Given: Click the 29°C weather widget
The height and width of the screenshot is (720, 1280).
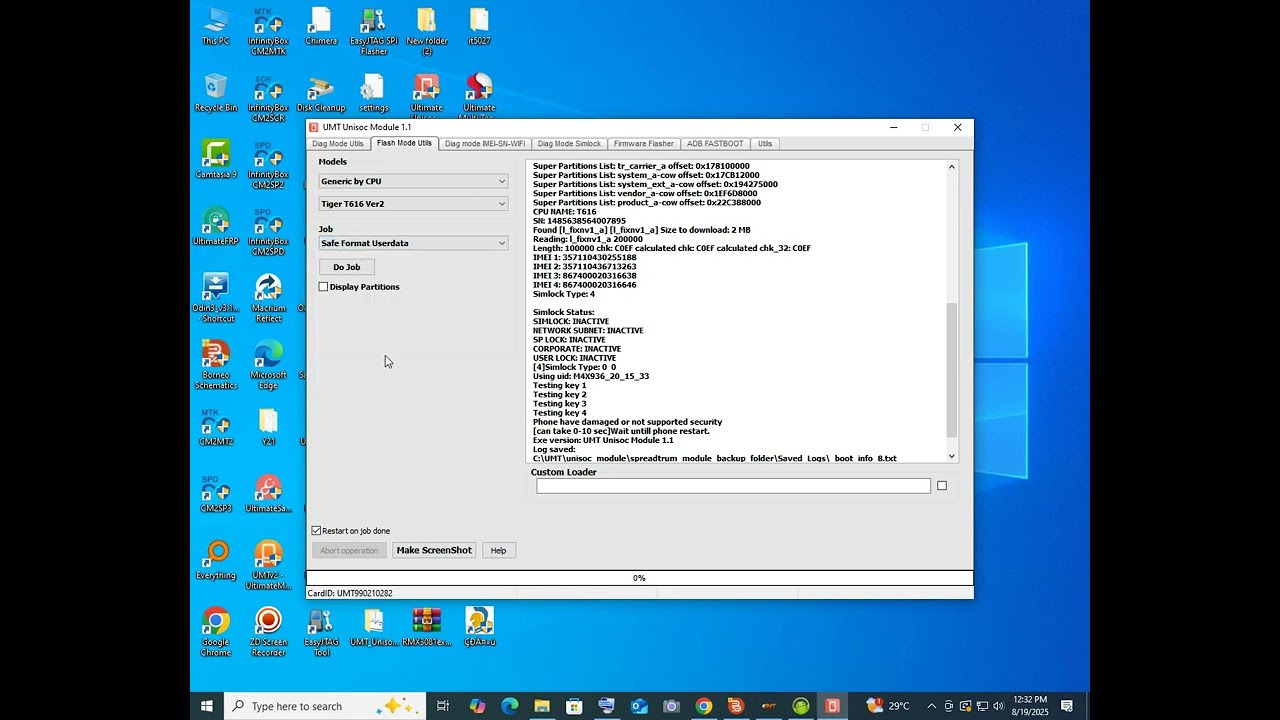Looking at the screenshot, I should (x=888, y=706).
